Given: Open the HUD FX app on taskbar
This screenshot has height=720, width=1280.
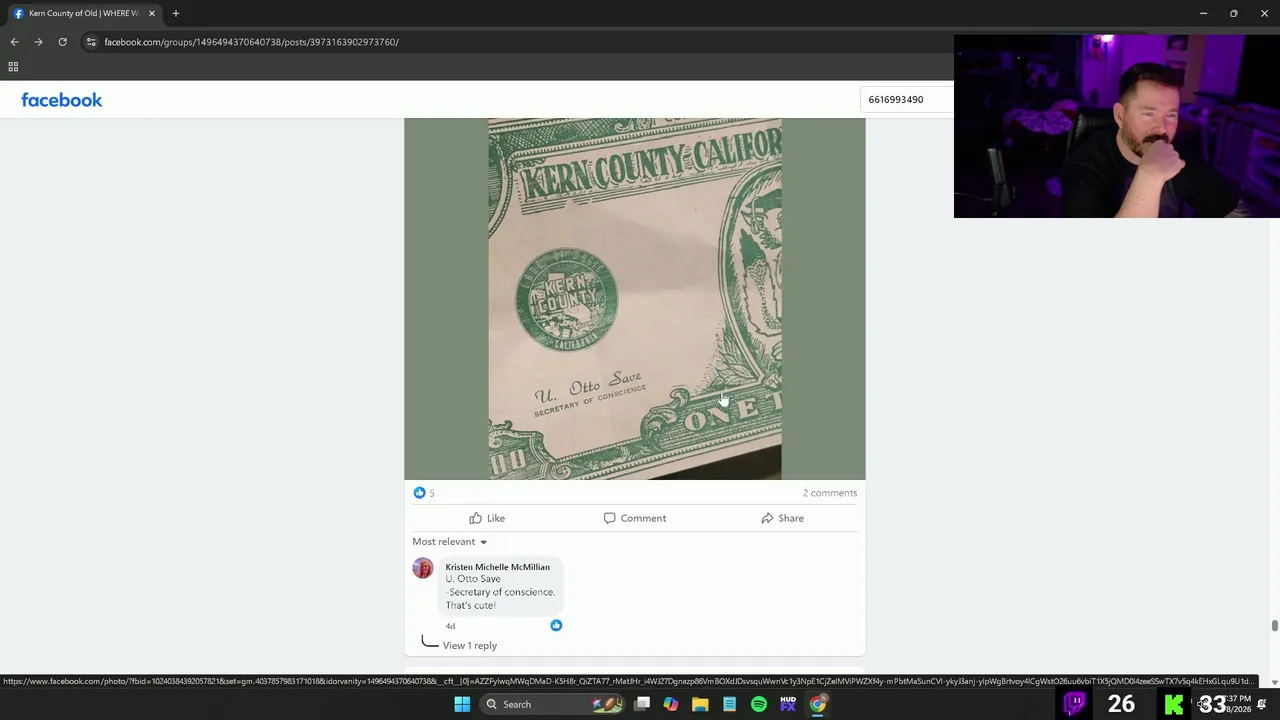Looking at the screenshot, I should pyautogui.click(x=788, y=704).
